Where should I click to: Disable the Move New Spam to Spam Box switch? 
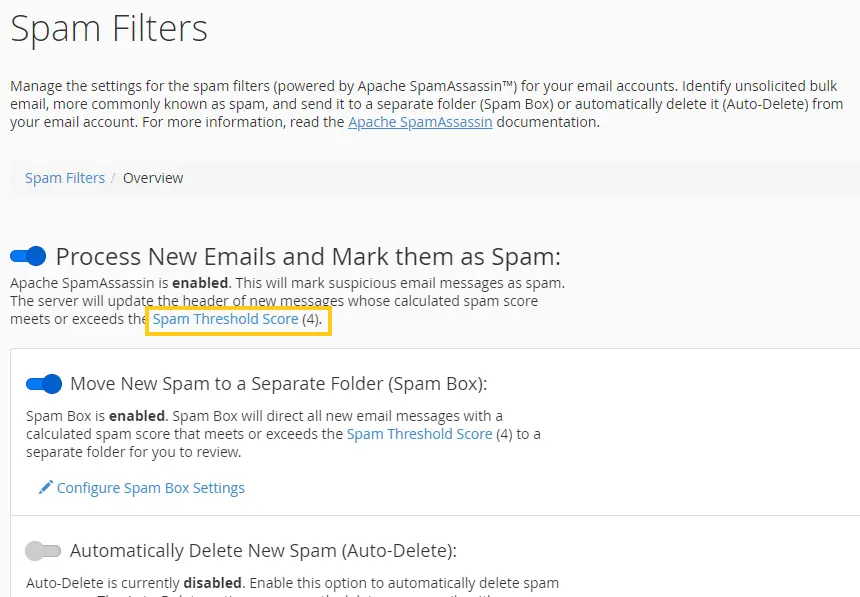click(x=44, y=384)
